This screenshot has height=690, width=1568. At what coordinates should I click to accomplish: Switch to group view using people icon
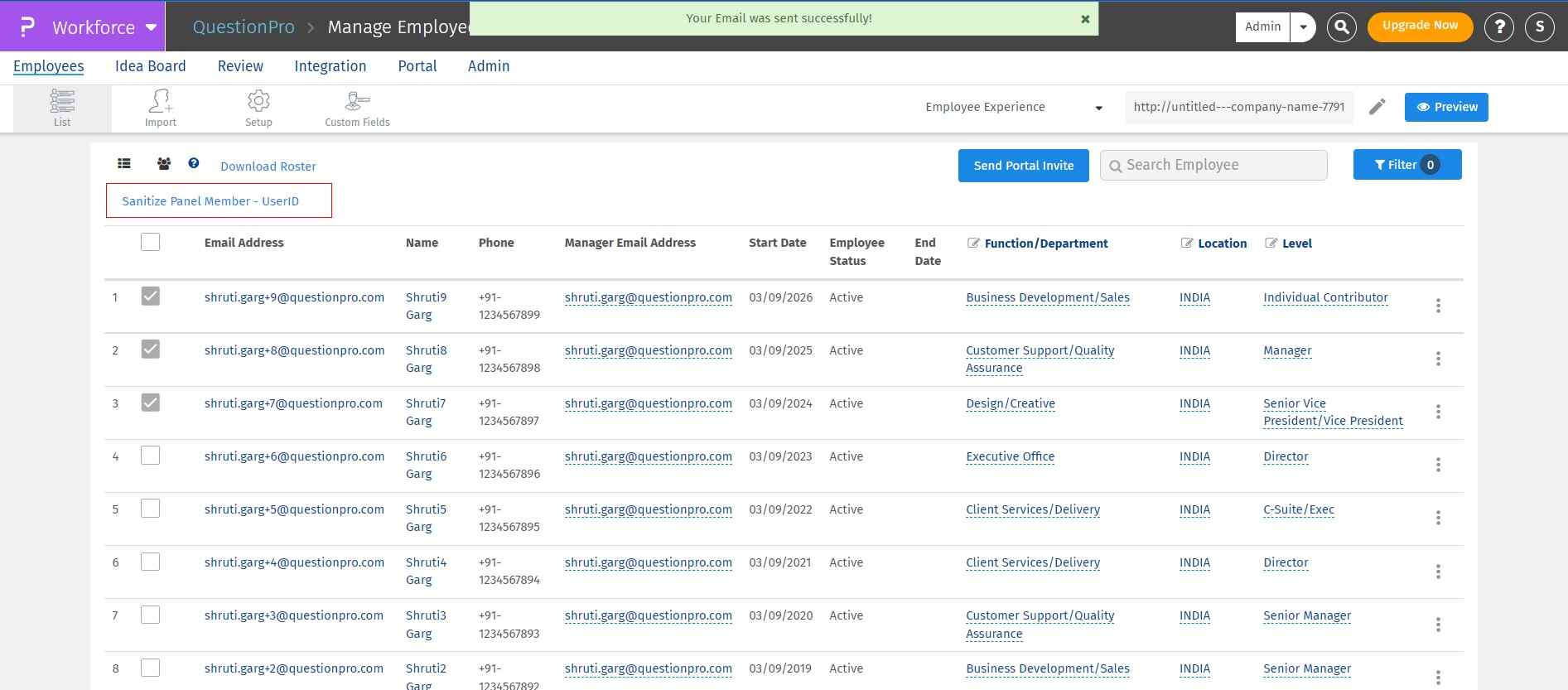pyautogui.click(x=164, y=164)
